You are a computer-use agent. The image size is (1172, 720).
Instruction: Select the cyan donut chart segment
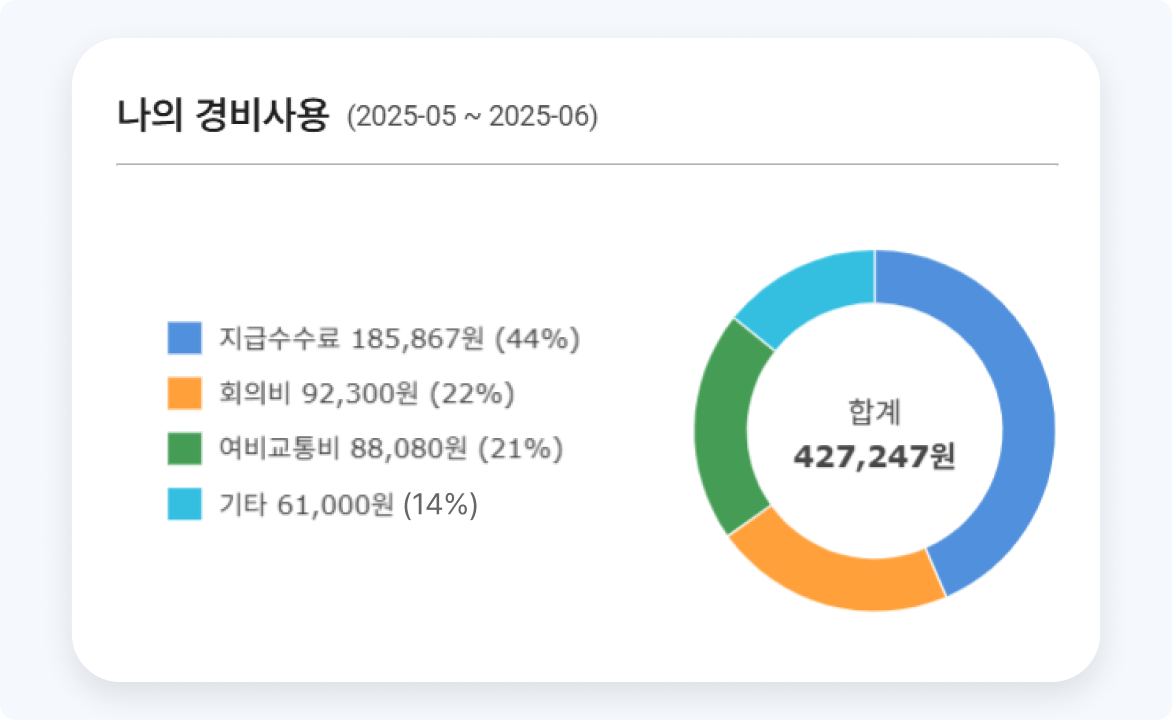[x=812, y=290]
